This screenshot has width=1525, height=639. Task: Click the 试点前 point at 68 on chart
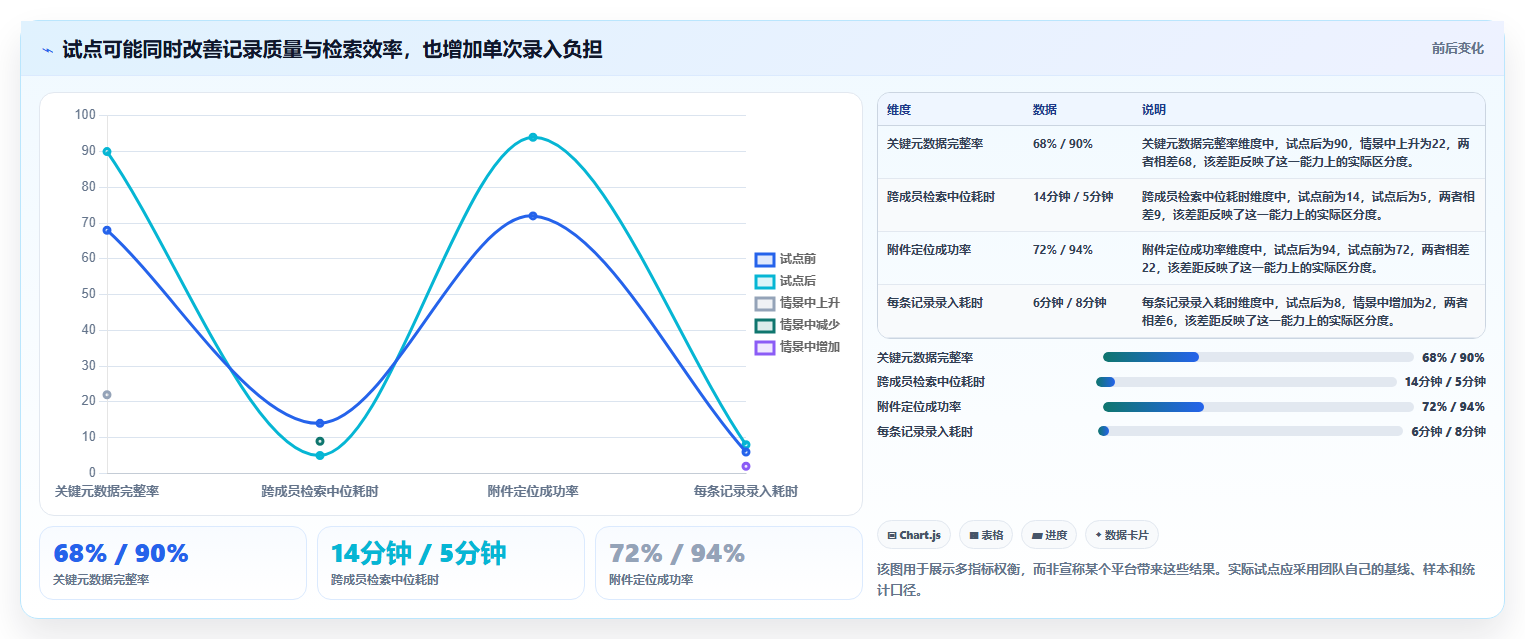pos(107,230)
